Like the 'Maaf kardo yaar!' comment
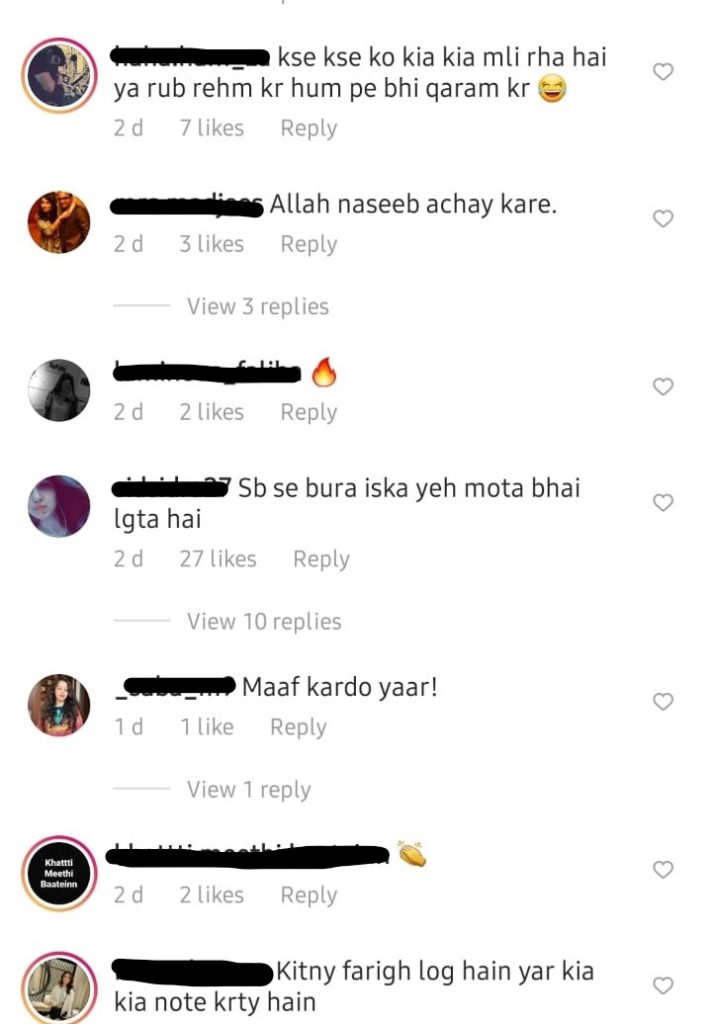Viewport: 712px width, 1024px height. pyautogui.click(x=663, y=701)
